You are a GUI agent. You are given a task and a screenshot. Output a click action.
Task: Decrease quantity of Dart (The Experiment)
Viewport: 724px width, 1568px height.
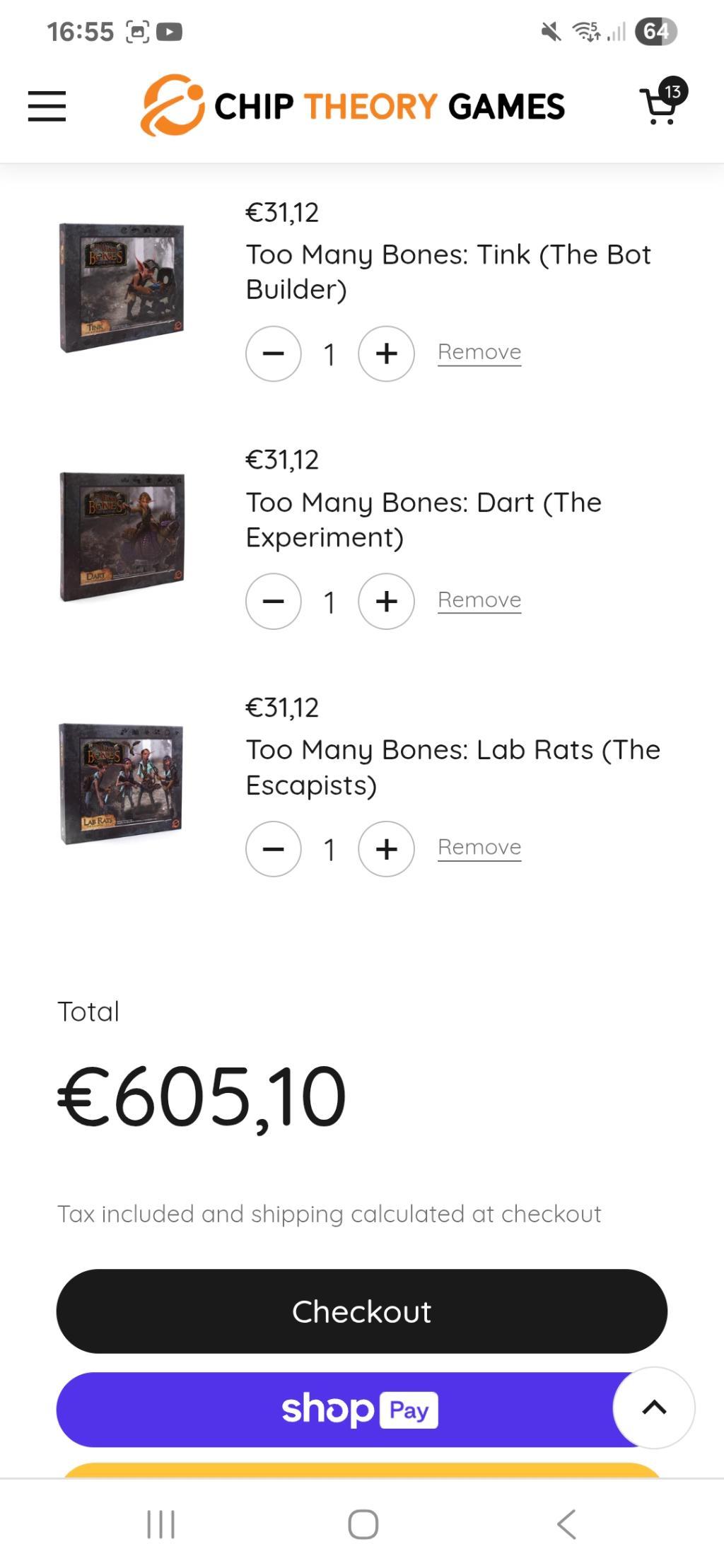point(274,602)
